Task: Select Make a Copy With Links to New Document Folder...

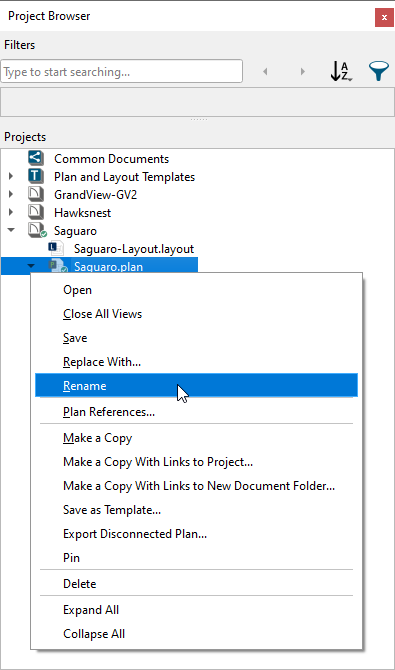Action: point(196,486)
